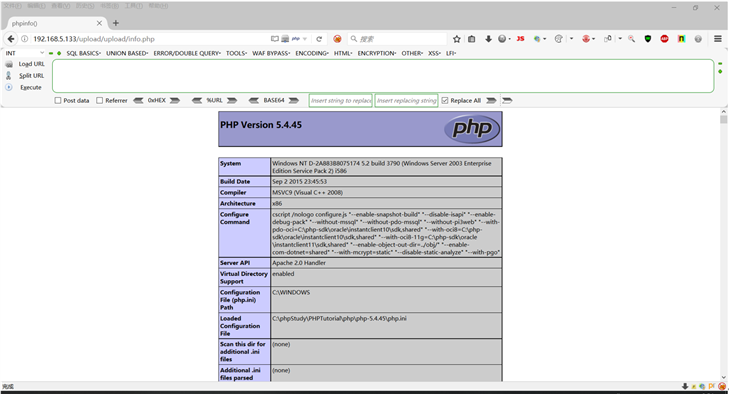Open a new tab with plus button

click(x=116, y=23)
